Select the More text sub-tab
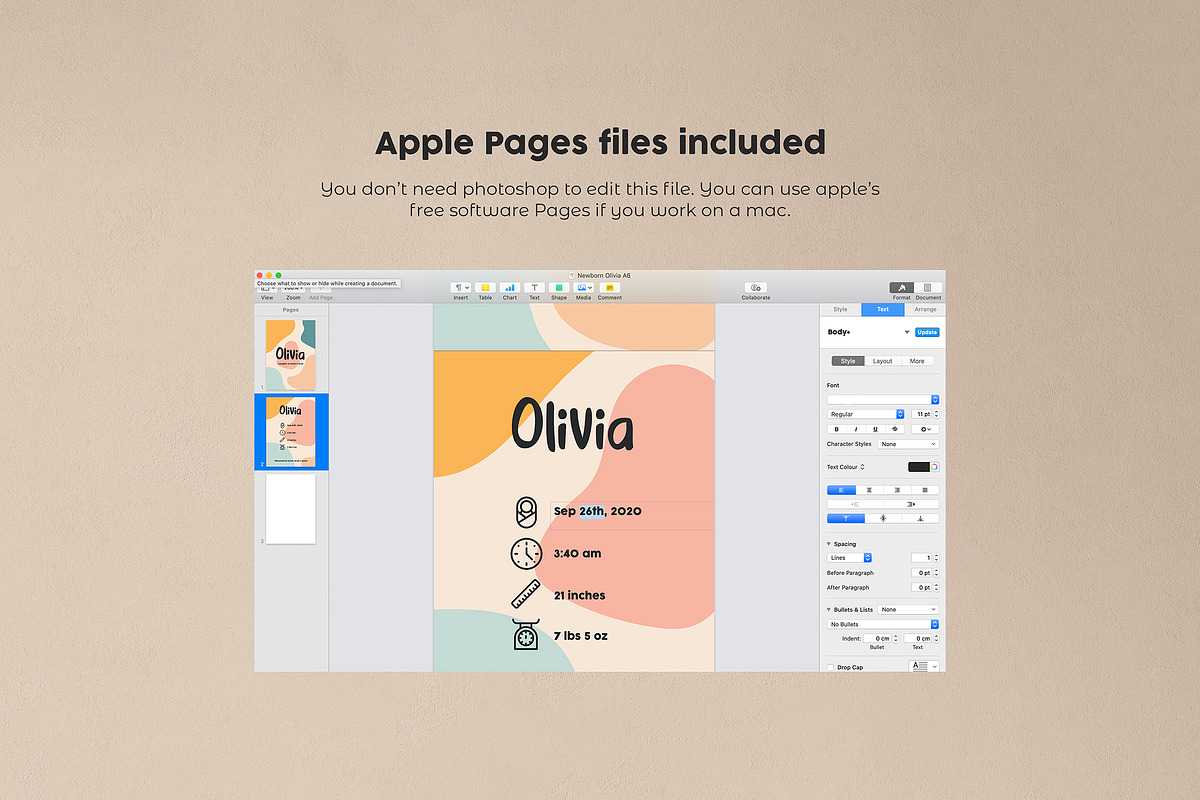 917,361
